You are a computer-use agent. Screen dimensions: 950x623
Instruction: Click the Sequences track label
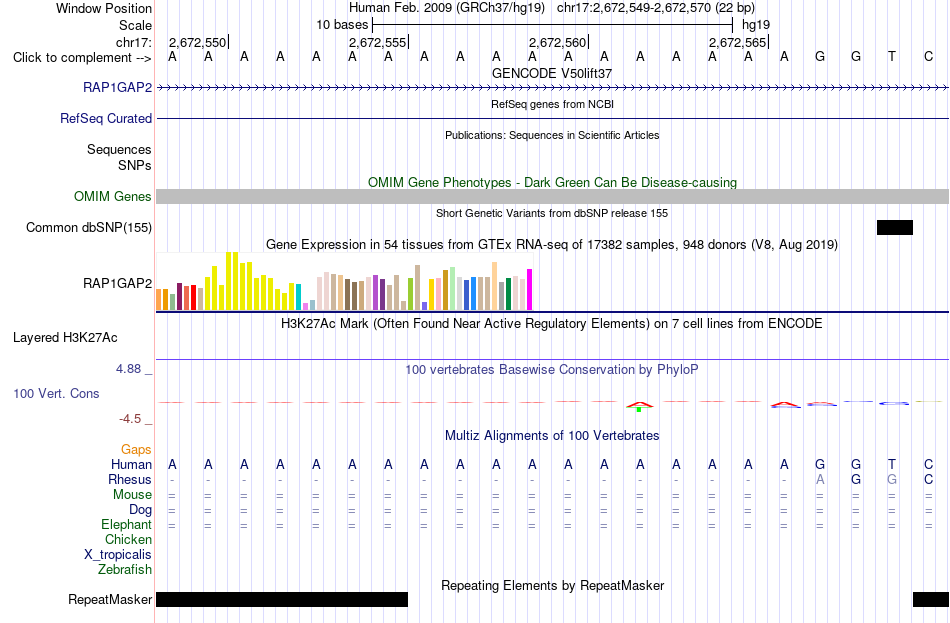[119, 150]
